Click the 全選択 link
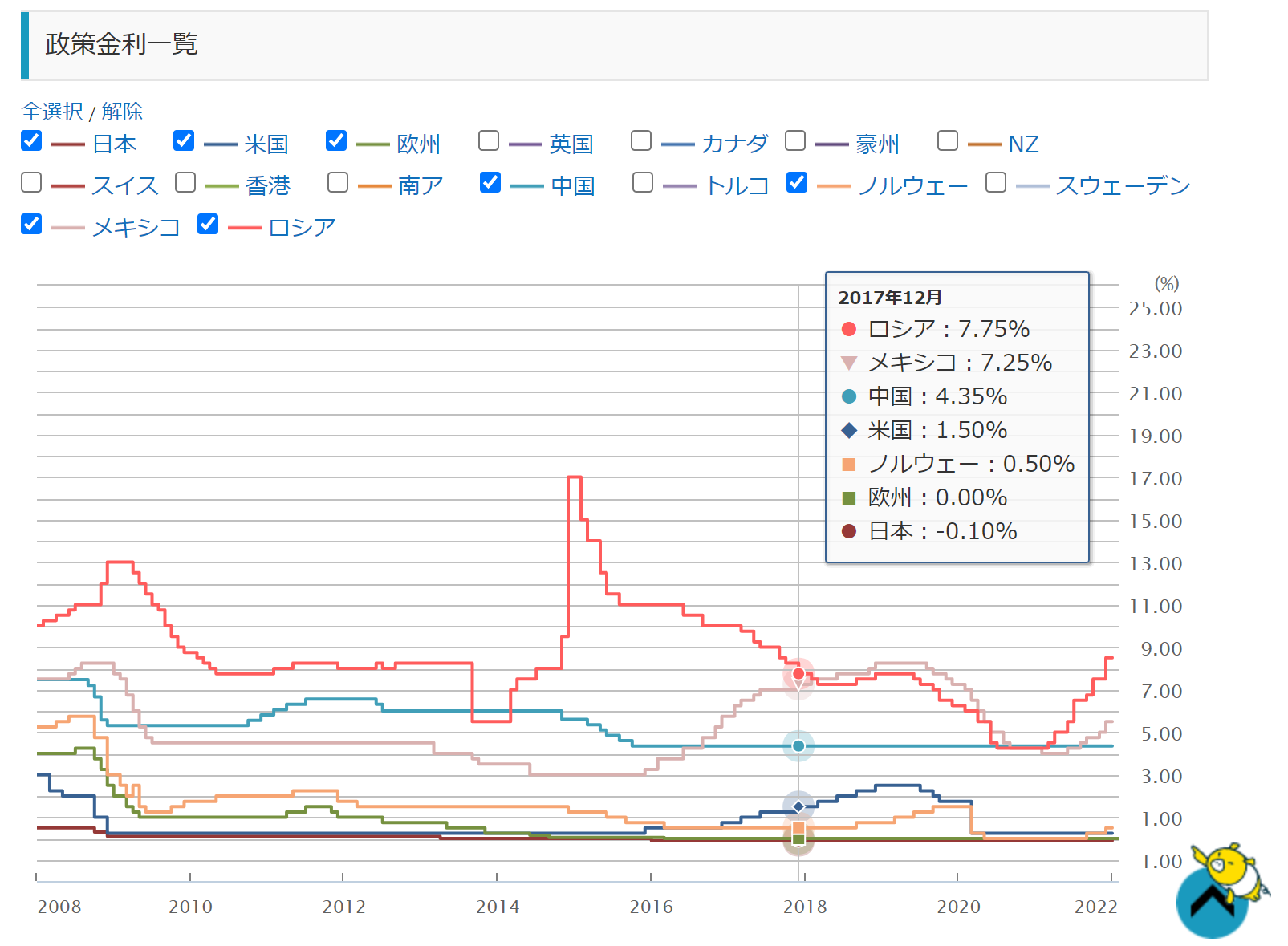Viewport: 1288px width, 946px height. coord(52,111)
